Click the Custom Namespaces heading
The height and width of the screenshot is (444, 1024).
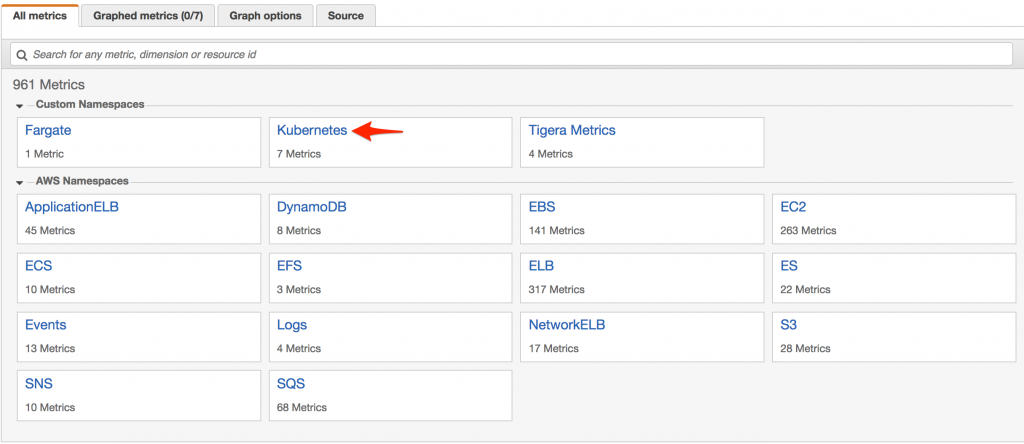click(x=90, y=104)
